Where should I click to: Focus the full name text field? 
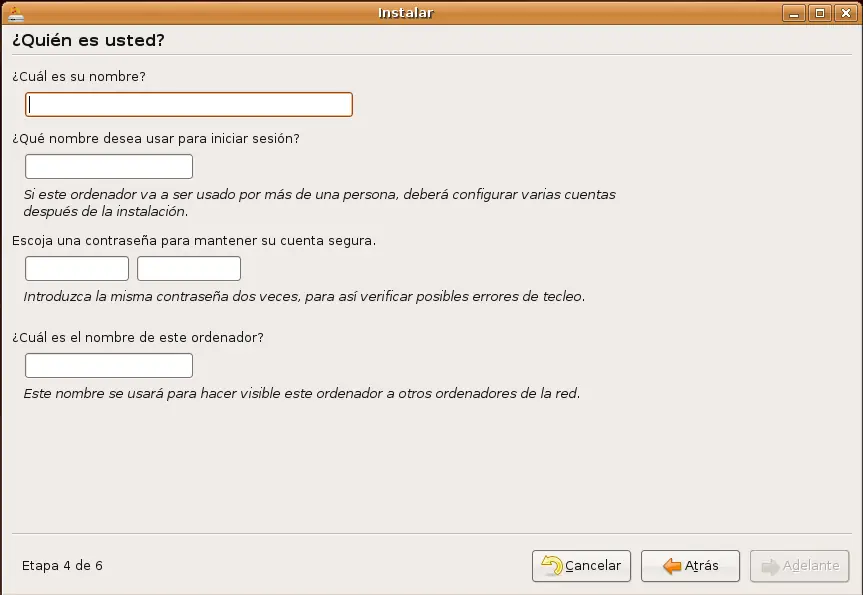[x=189, y=104]
